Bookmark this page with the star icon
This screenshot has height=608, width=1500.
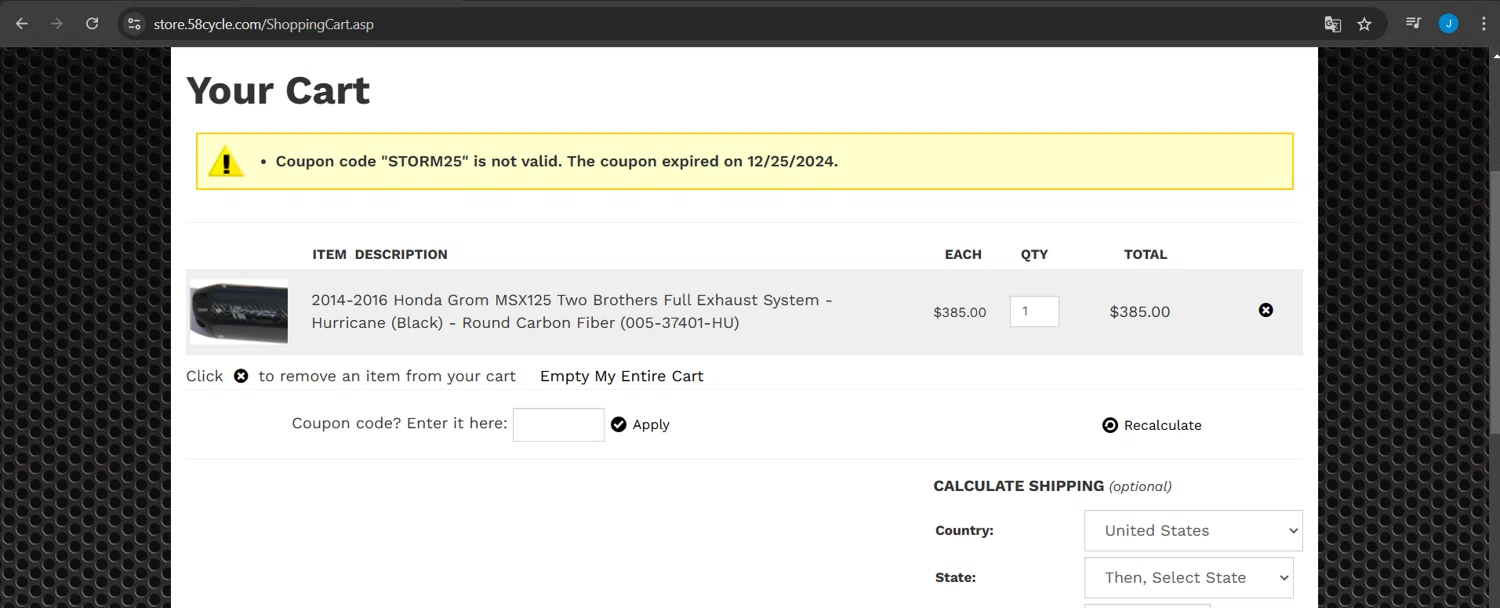(1364, 24)
